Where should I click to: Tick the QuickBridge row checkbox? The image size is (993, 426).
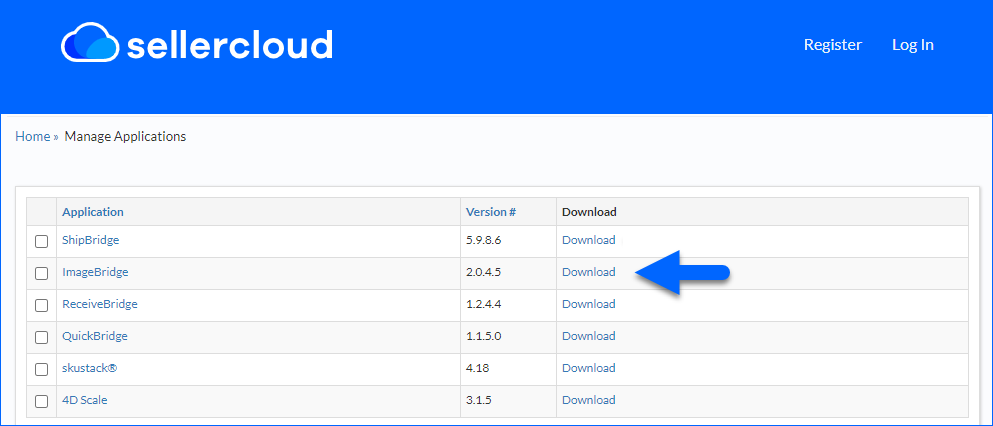click(x=41, y=337)
